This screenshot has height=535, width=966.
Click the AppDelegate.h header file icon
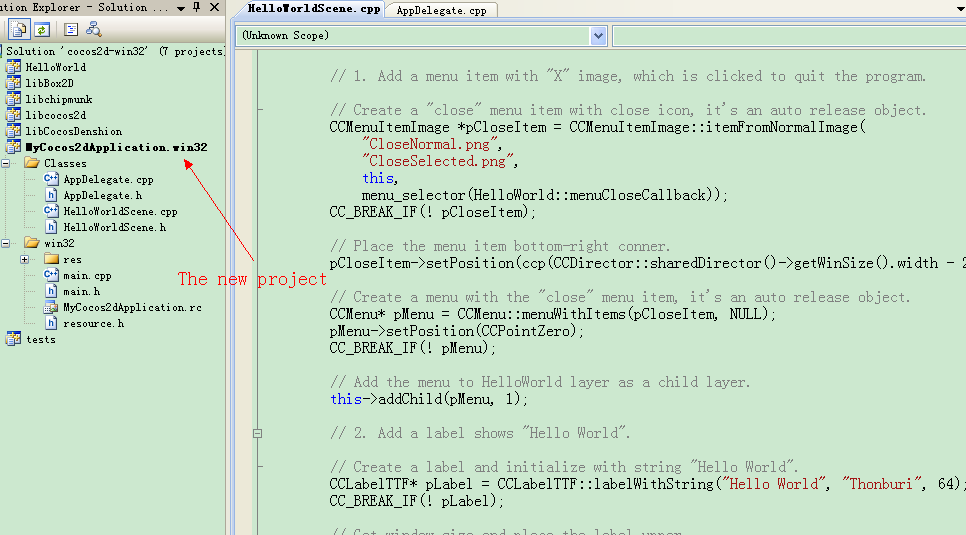click(52, 195)
